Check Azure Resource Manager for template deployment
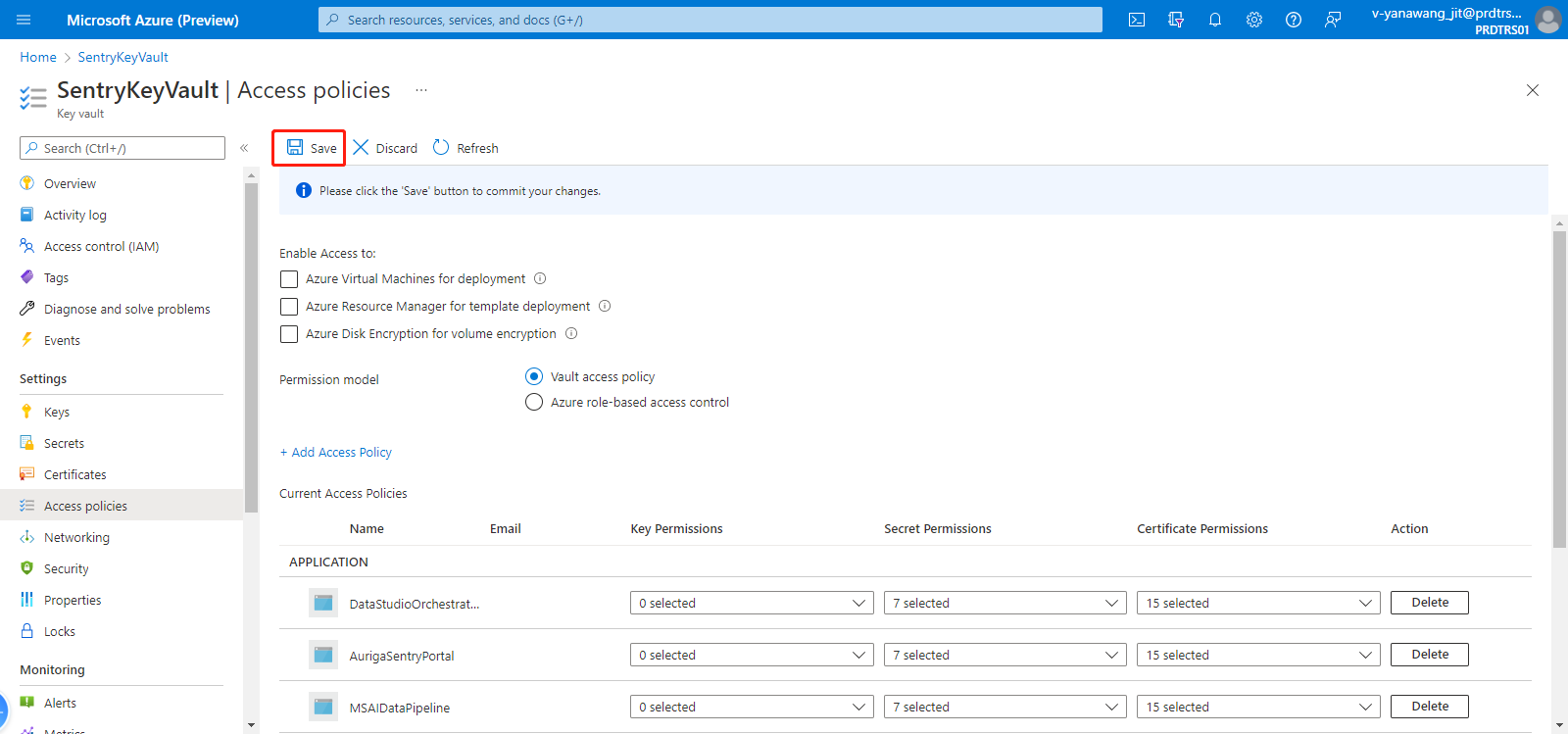The width and height of the screenshot is (1568, 734). [289, 307]
